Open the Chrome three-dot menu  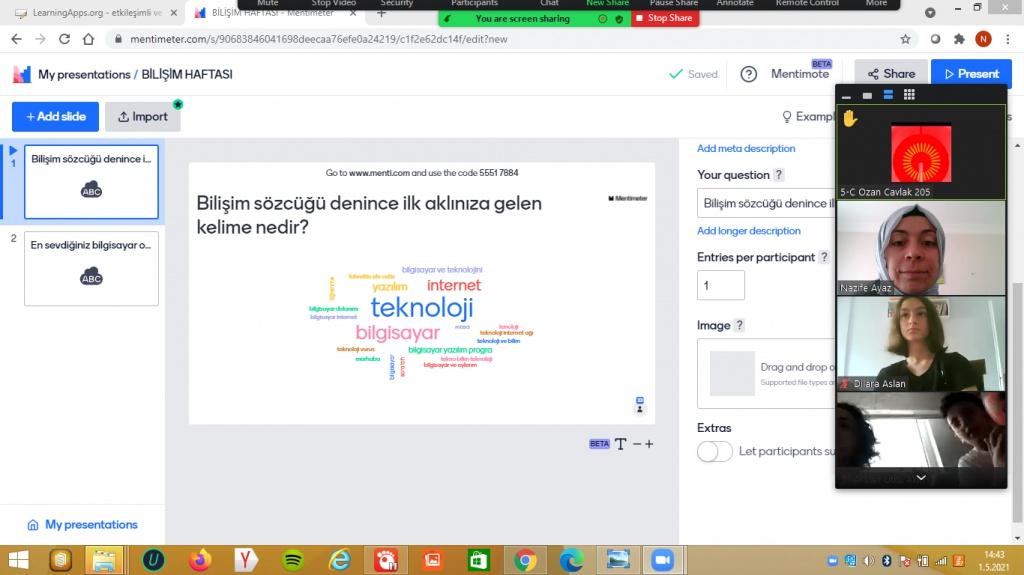[x=1009, y=39]
